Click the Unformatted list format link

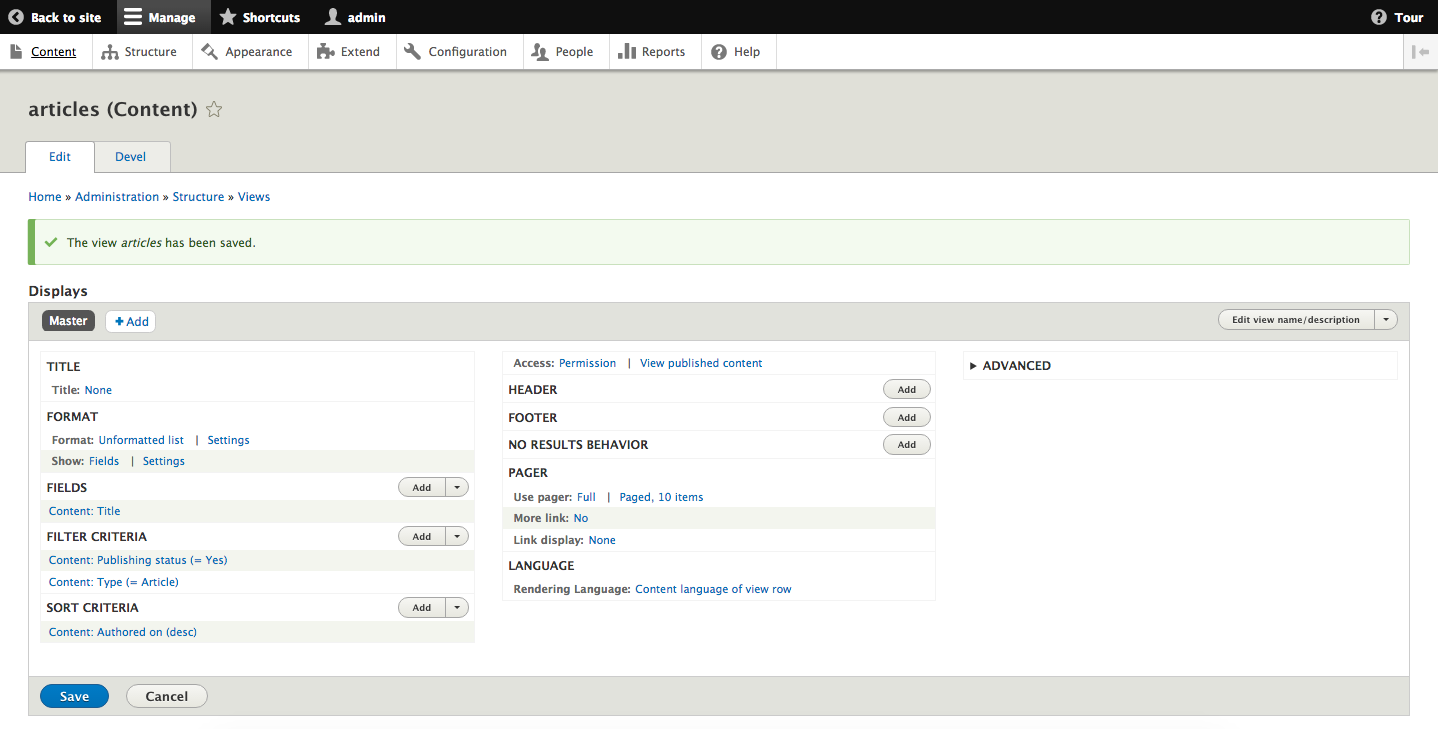[141, 440]
